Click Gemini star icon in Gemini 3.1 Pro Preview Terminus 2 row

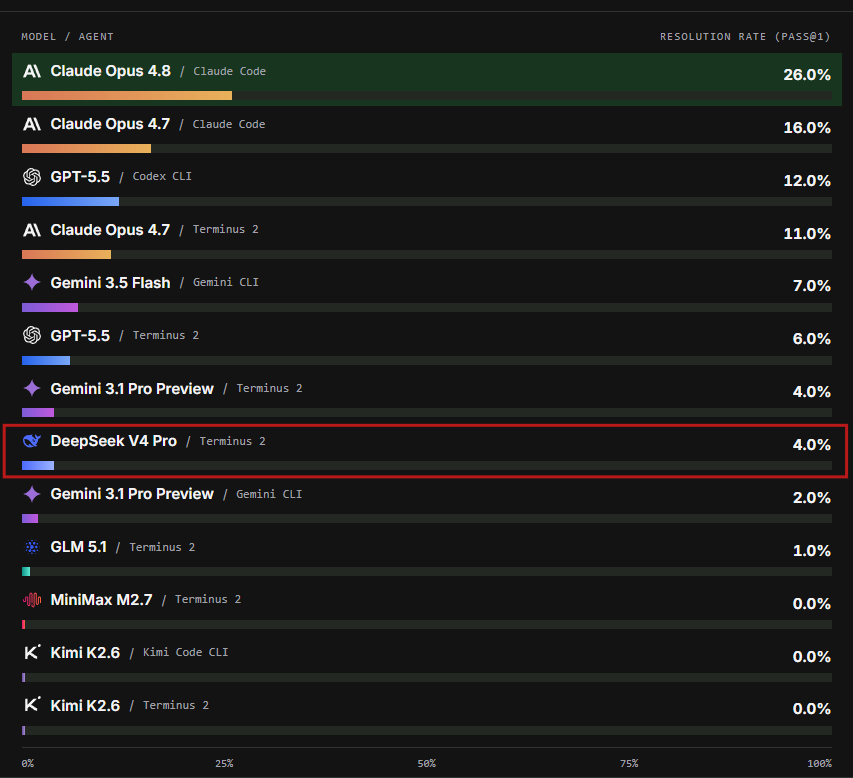coord(32,388)
